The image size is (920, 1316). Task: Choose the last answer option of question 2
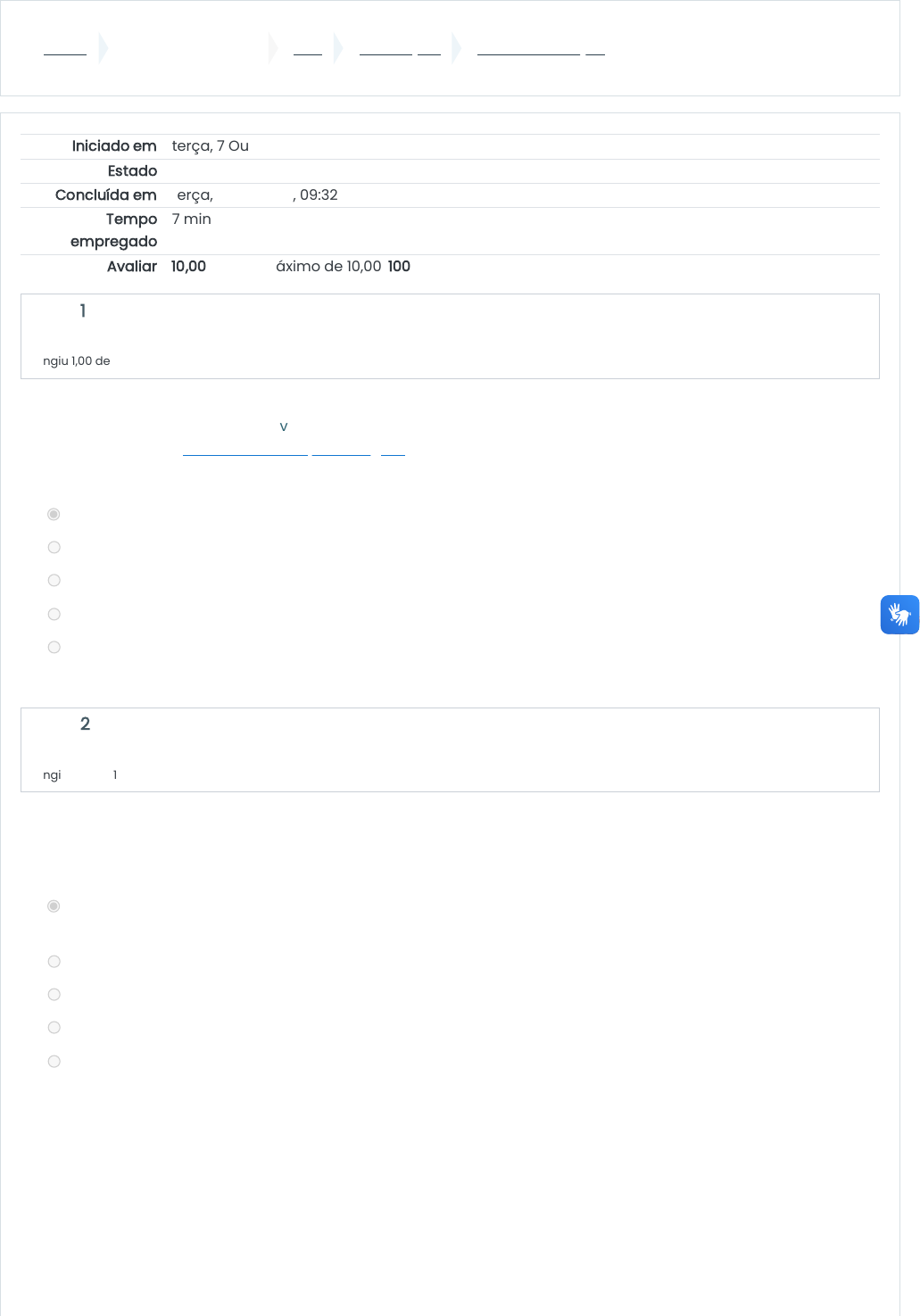[54, 1062]
